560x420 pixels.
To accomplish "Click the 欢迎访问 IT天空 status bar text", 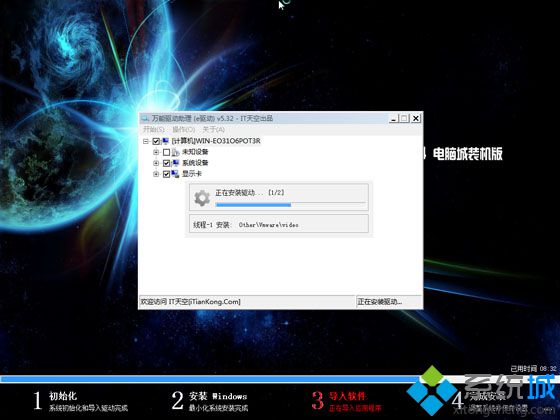I will click(190, 302).
